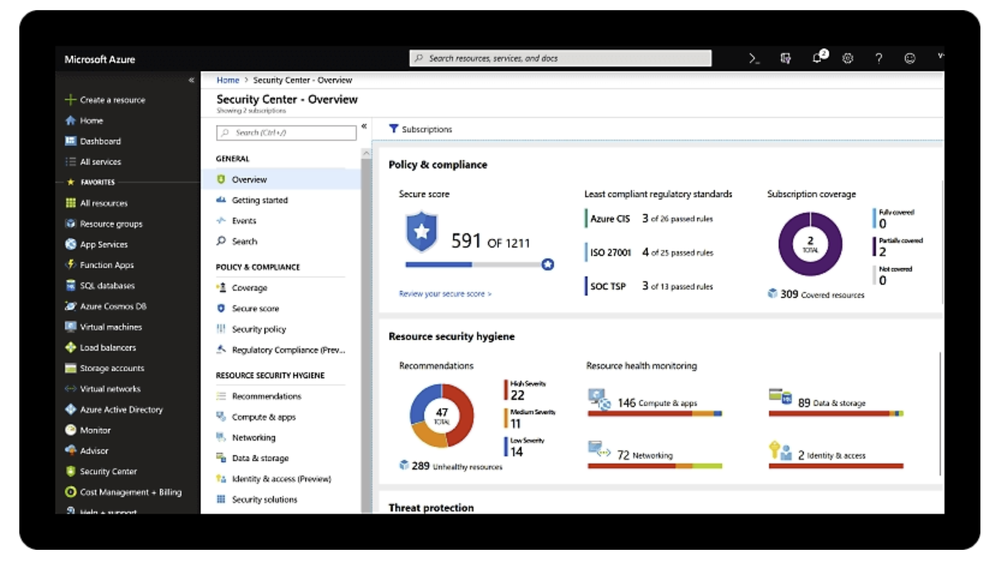Collapse the left portal sidebar
The image size is (1000, 577).
point(189,80)
